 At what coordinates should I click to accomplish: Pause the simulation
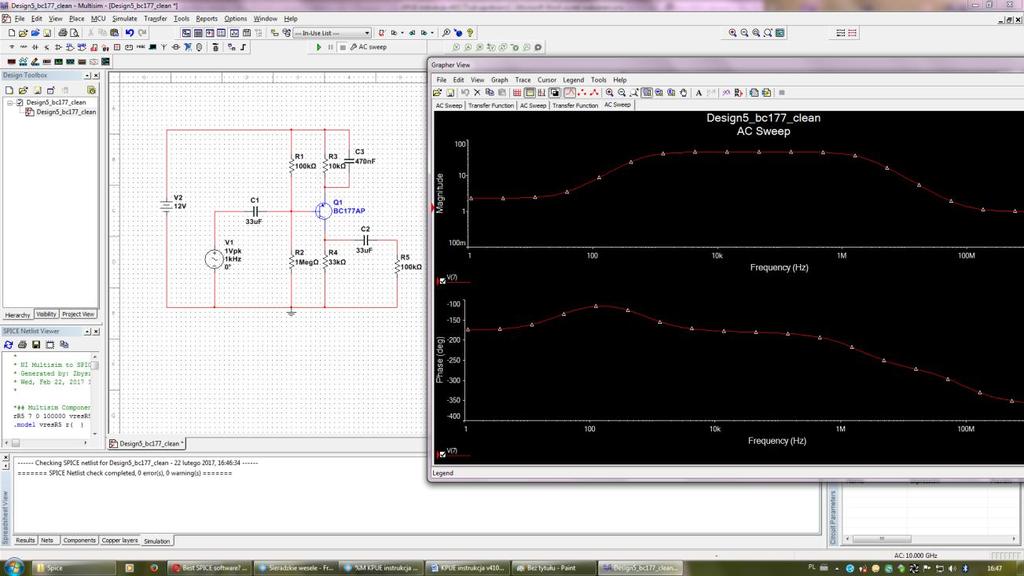330,47
